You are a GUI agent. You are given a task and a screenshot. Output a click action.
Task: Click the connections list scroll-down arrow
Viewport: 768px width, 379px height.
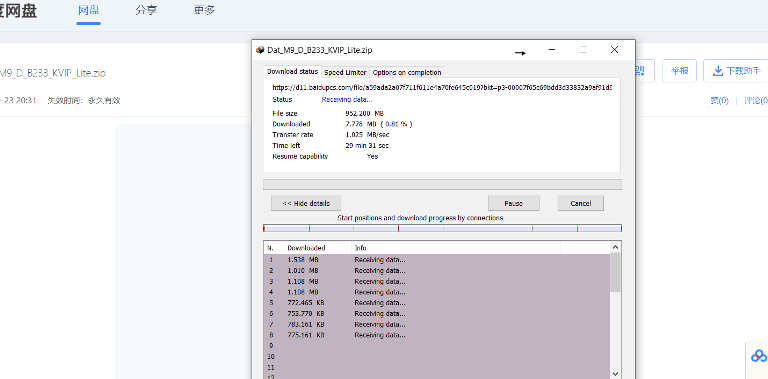pyautogui.click(x=616, y=373)
